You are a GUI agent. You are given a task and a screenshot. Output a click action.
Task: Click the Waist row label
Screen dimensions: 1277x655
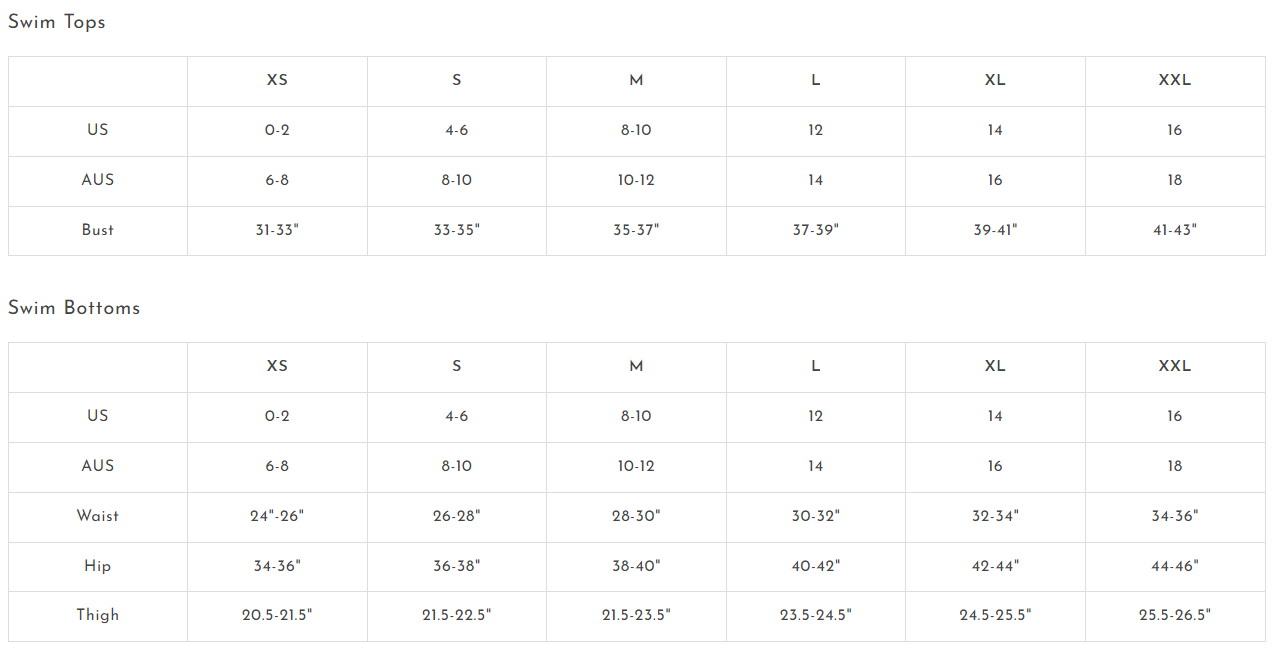[x=98, y=516]
